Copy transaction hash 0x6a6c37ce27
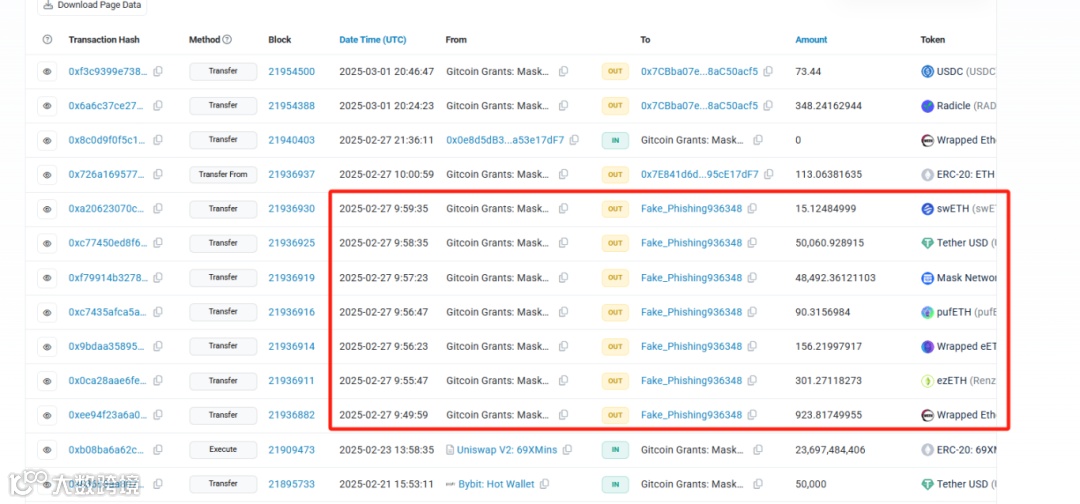The height and width of the screenshot is (504, 1080). pyautogui.click(x=158, y=106)
